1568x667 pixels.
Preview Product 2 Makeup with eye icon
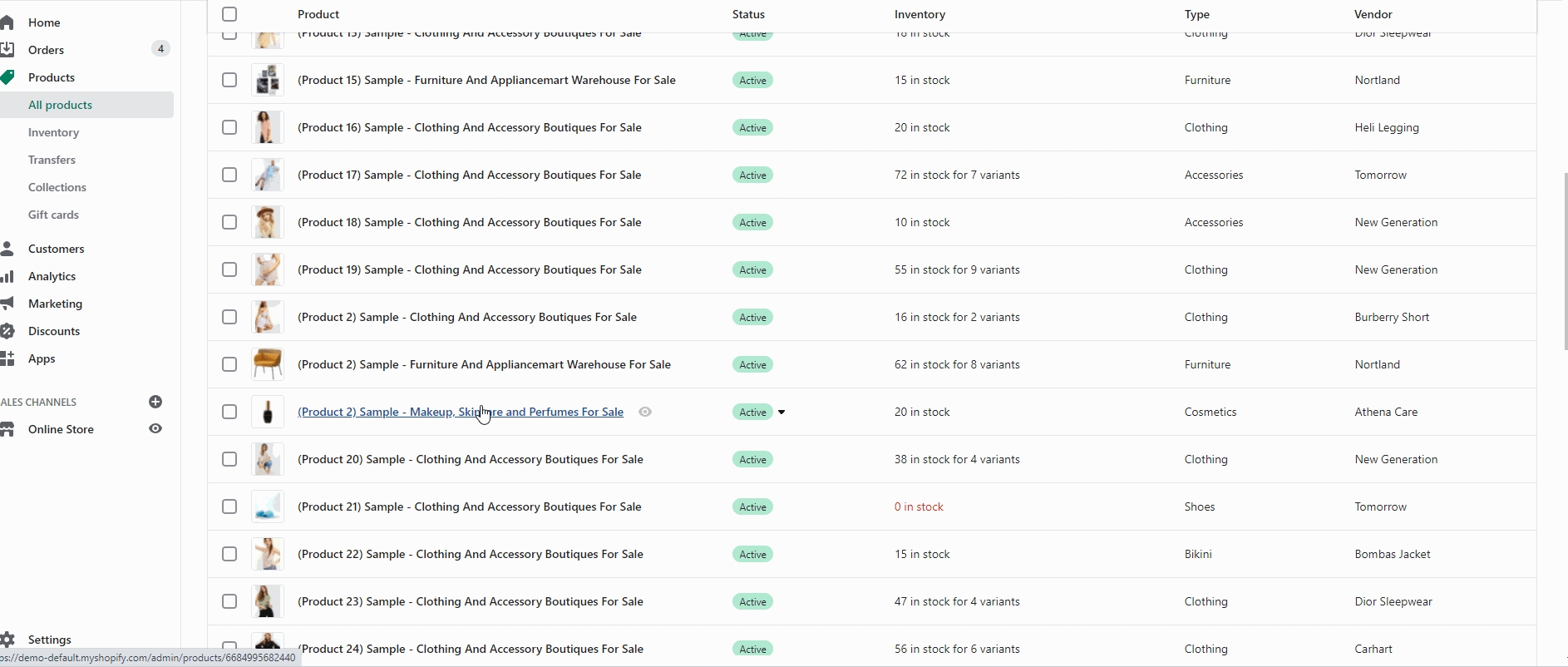click(645, 412)
